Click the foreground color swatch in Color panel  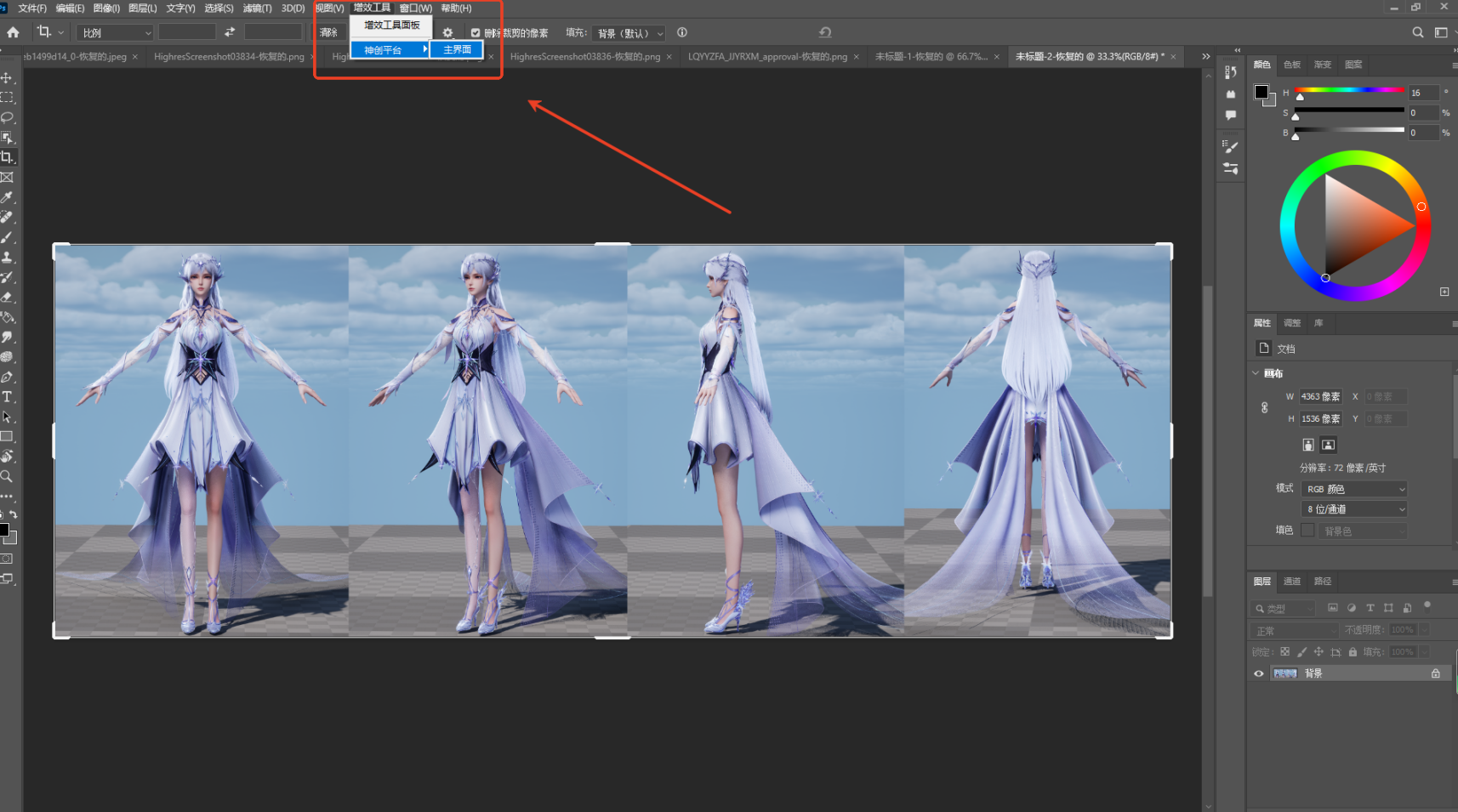[1261, 92]
